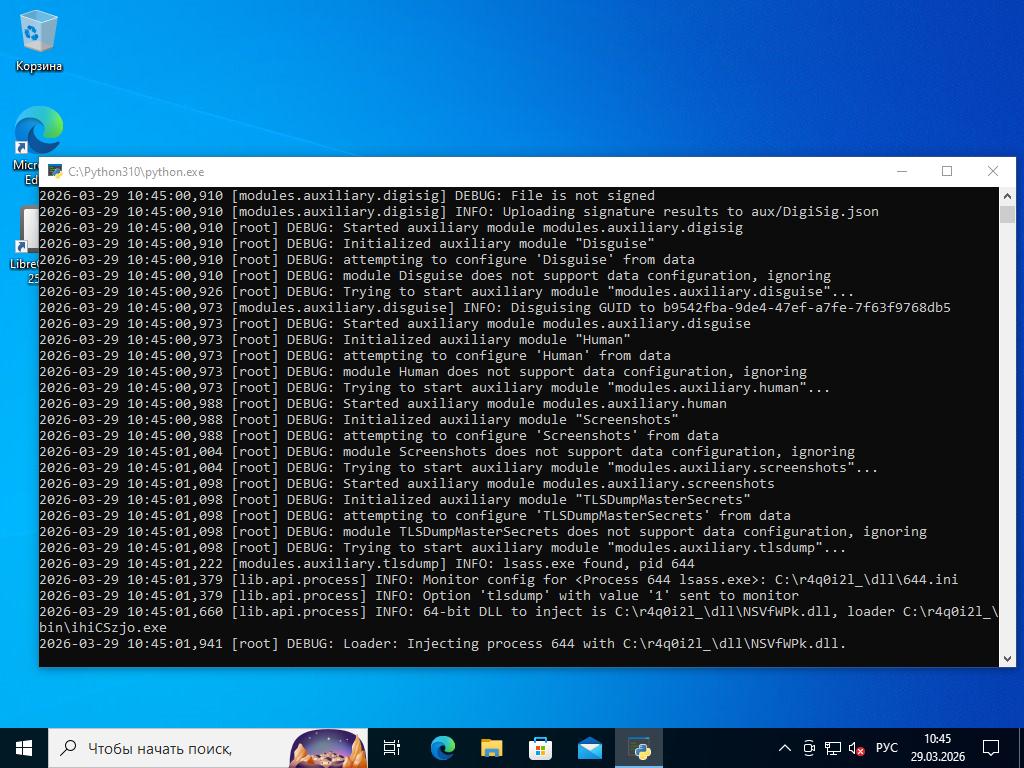Image resolution: width=1024 pixels, height=768 pixels.
Task: Open Microsoft Store from the taskbar
Action: pos(540,747)
